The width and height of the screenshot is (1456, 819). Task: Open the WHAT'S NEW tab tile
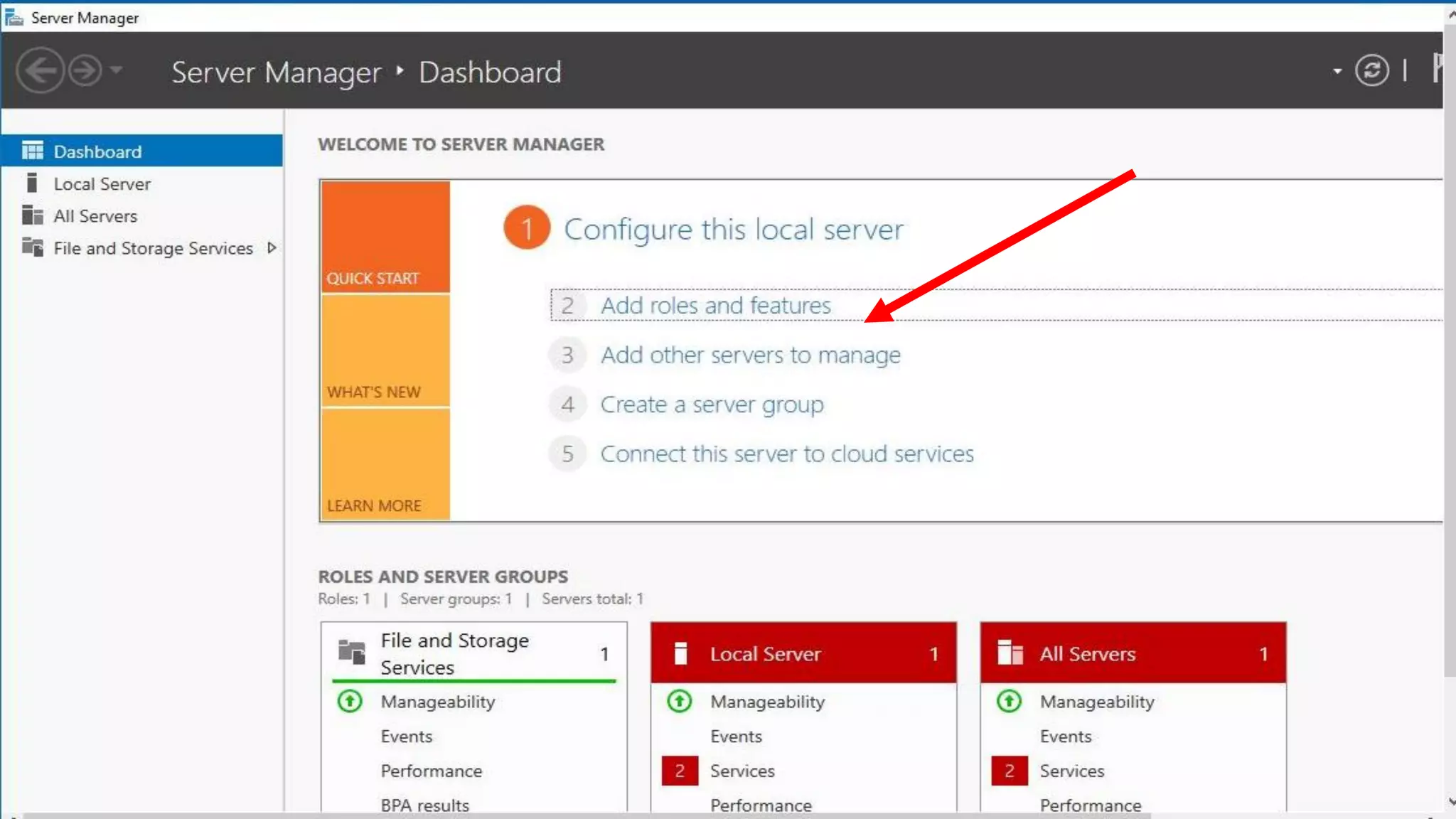tap(385, 351)
